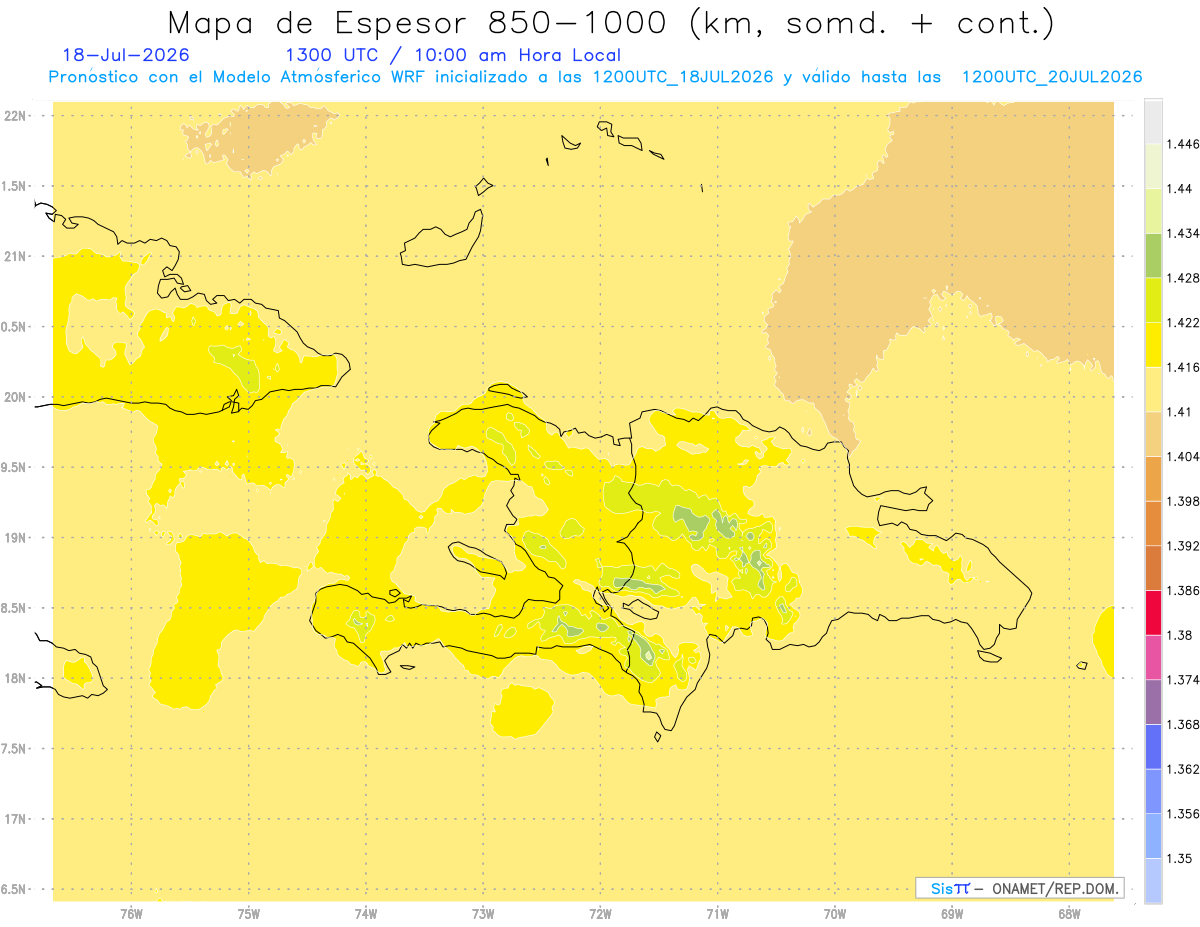Click the legend value '1.35'

pos(1180,858)
